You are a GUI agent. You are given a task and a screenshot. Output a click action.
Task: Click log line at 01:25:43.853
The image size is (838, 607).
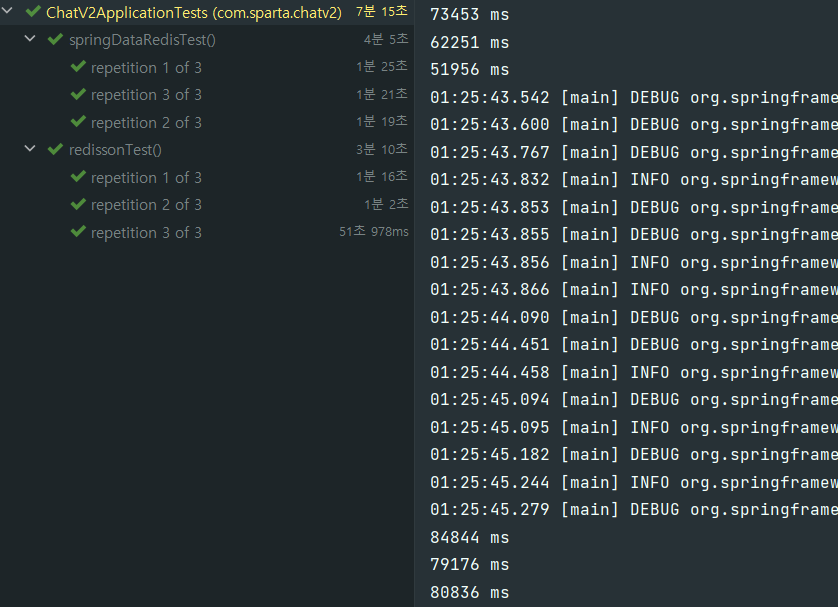pyautogui.click(x=634, y=208)
